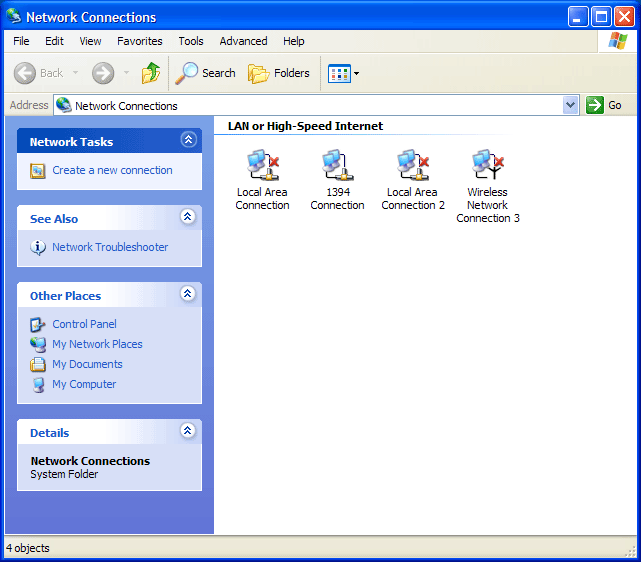Collapse the Details panel
The height and width of the screenshot is (562, 641).
pos(187,431)
